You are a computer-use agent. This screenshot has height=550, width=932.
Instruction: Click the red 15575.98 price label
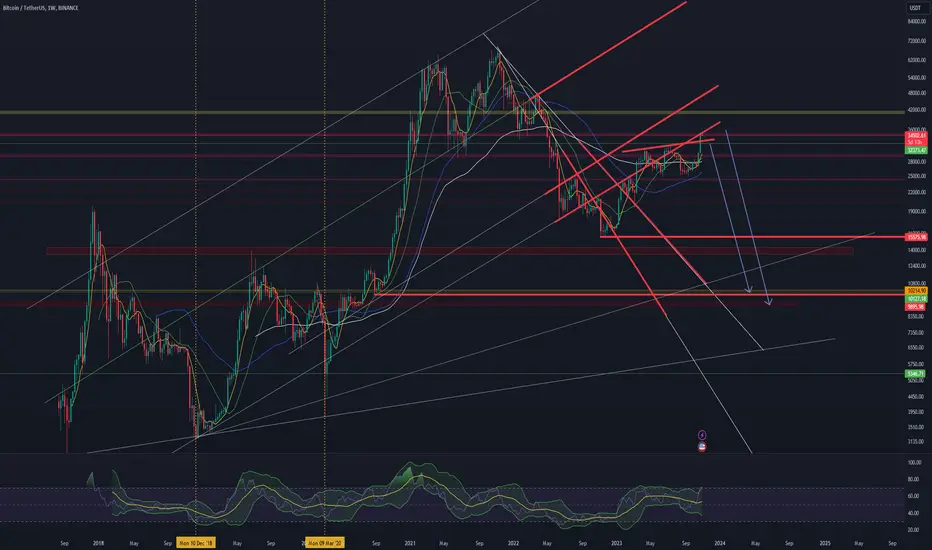916,237
